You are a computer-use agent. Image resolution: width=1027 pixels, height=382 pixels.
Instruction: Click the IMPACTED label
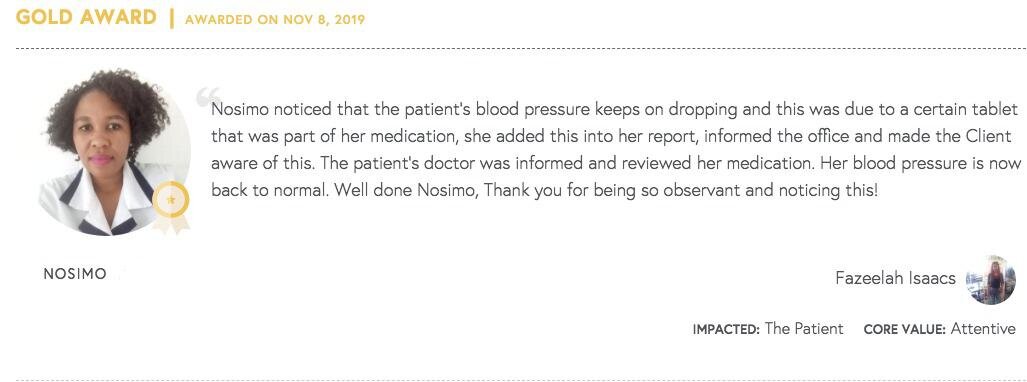[x=726, y=330]
